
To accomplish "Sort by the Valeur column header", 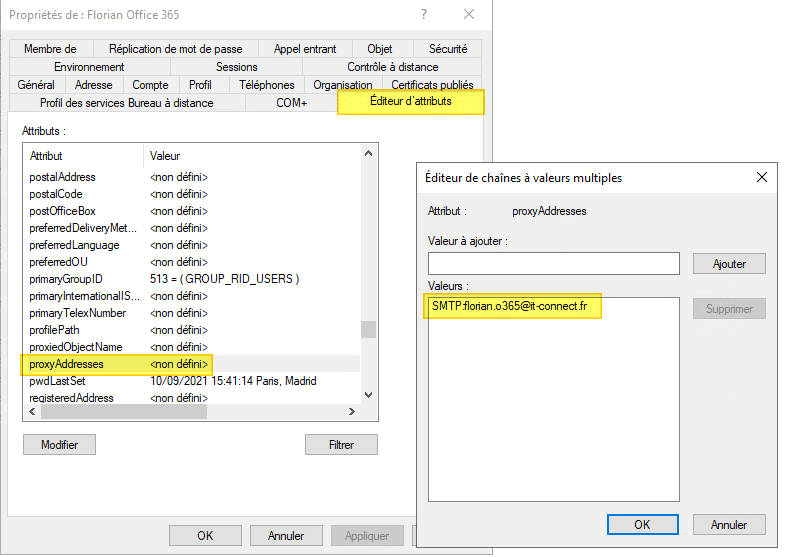I will point(252,156).
